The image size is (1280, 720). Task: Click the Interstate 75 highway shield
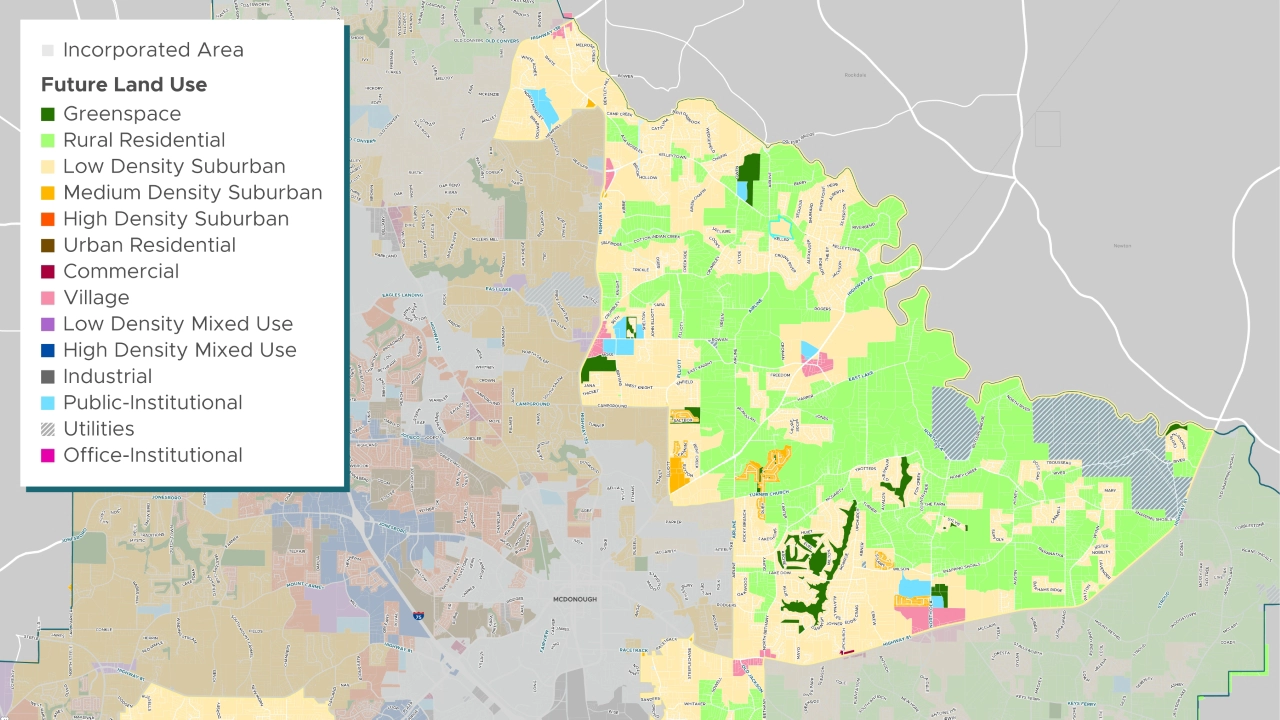pyautogui.click(x=418, y=618)
